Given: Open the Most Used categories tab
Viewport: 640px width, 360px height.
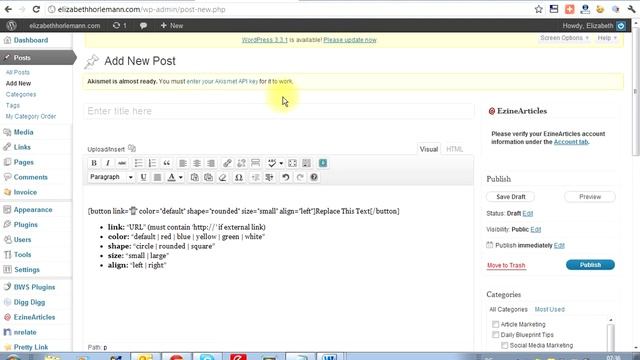Looking at the screenshot, I should coord(549,309).
